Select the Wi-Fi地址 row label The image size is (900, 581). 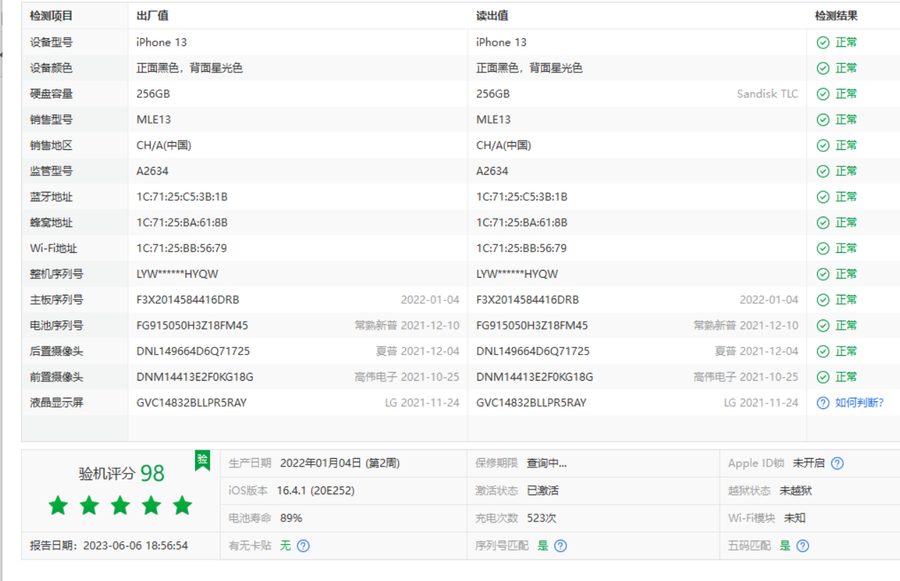[53, 248]
